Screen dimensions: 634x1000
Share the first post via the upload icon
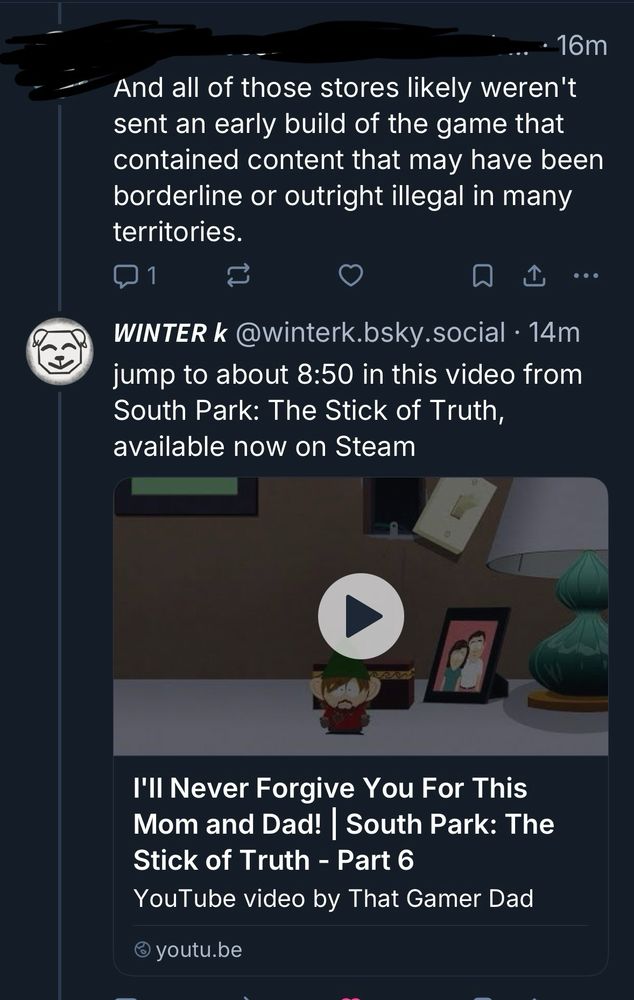533,277
